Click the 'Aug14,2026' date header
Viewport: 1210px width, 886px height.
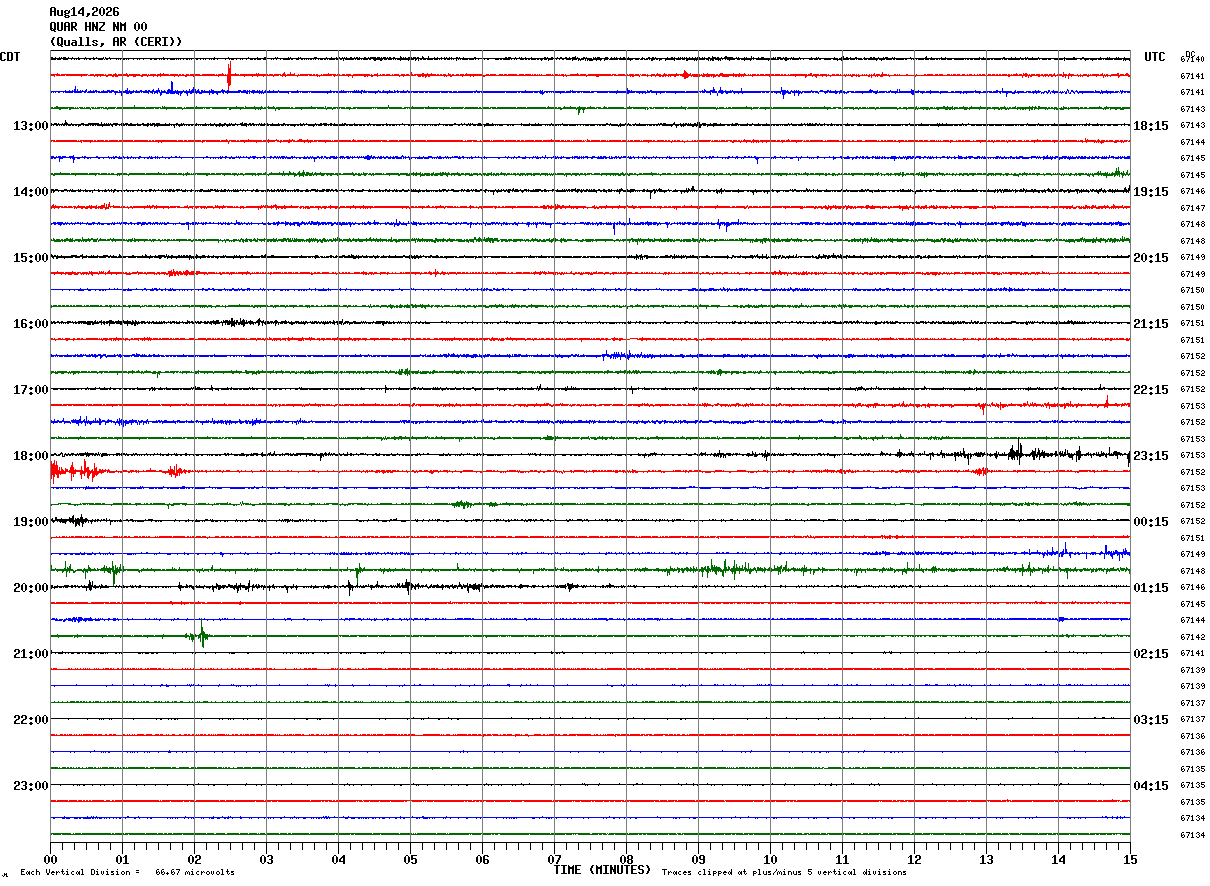(84, 12)
